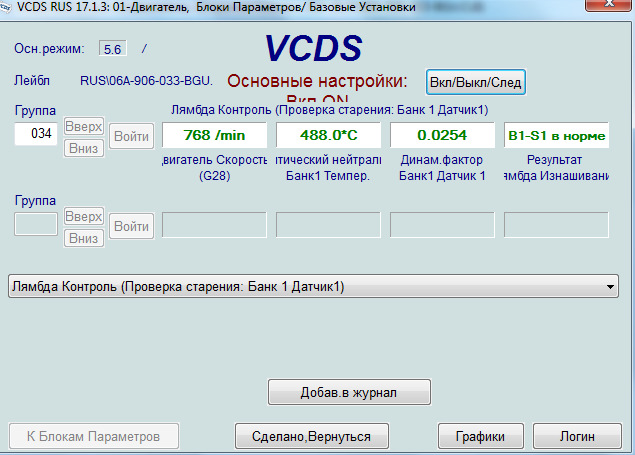This screenshot has width=635, height=455.
Task: Click first empty field in second group row
Action: (x=214, y=224)
